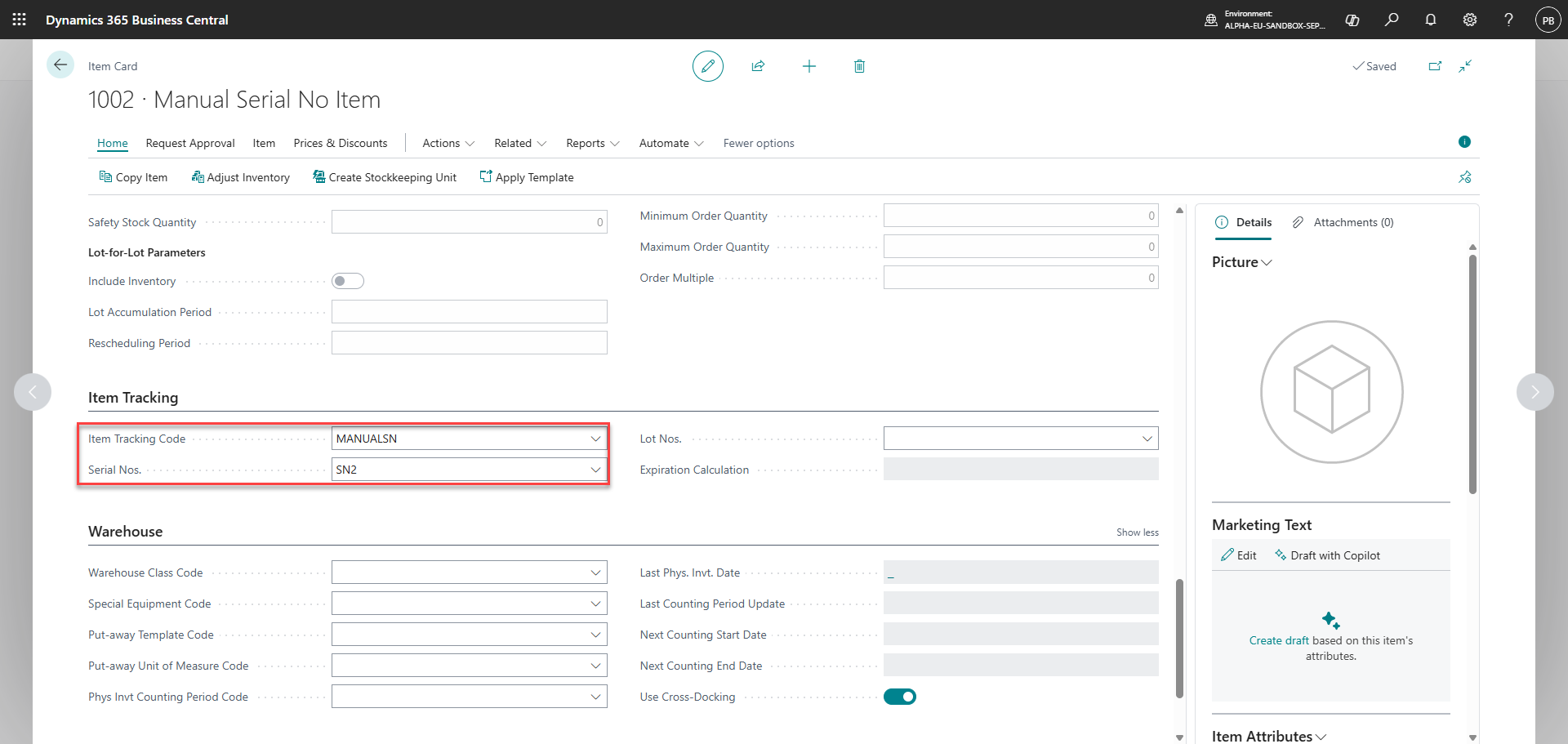Switch to the Details factbox tab
1568x744 pixels.
click(1243, 222)
